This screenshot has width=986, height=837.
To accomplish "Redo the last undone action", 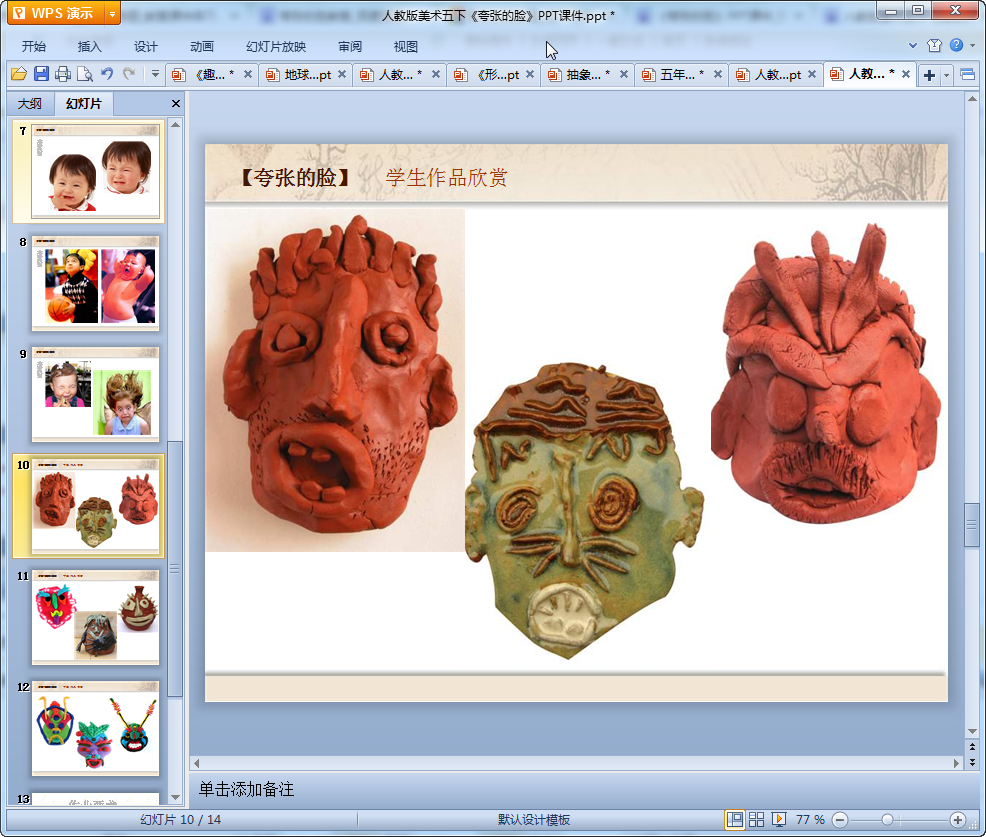I will point(129,74).
